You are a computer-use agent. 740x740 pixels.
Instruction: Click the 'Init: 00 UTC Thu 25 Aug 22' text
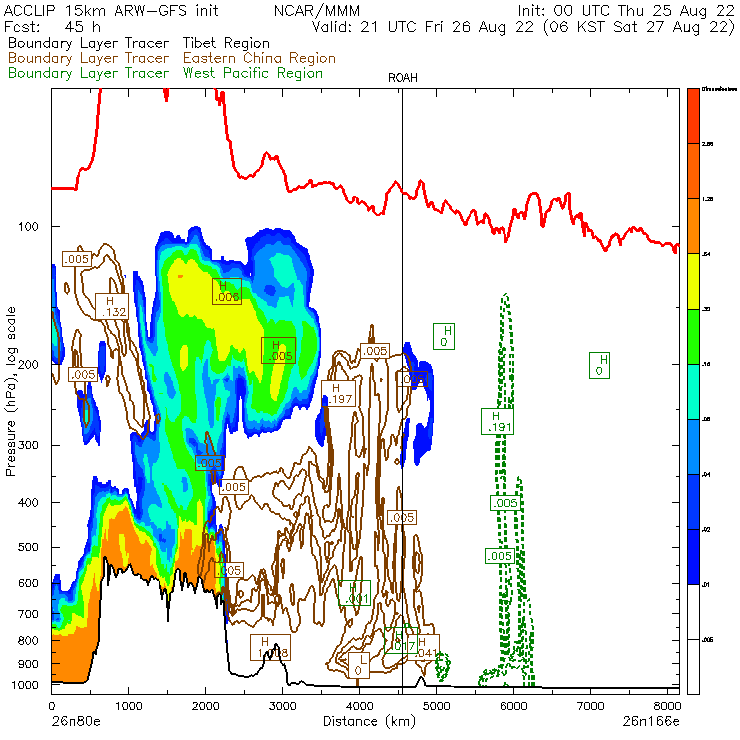tap(626, 10)
